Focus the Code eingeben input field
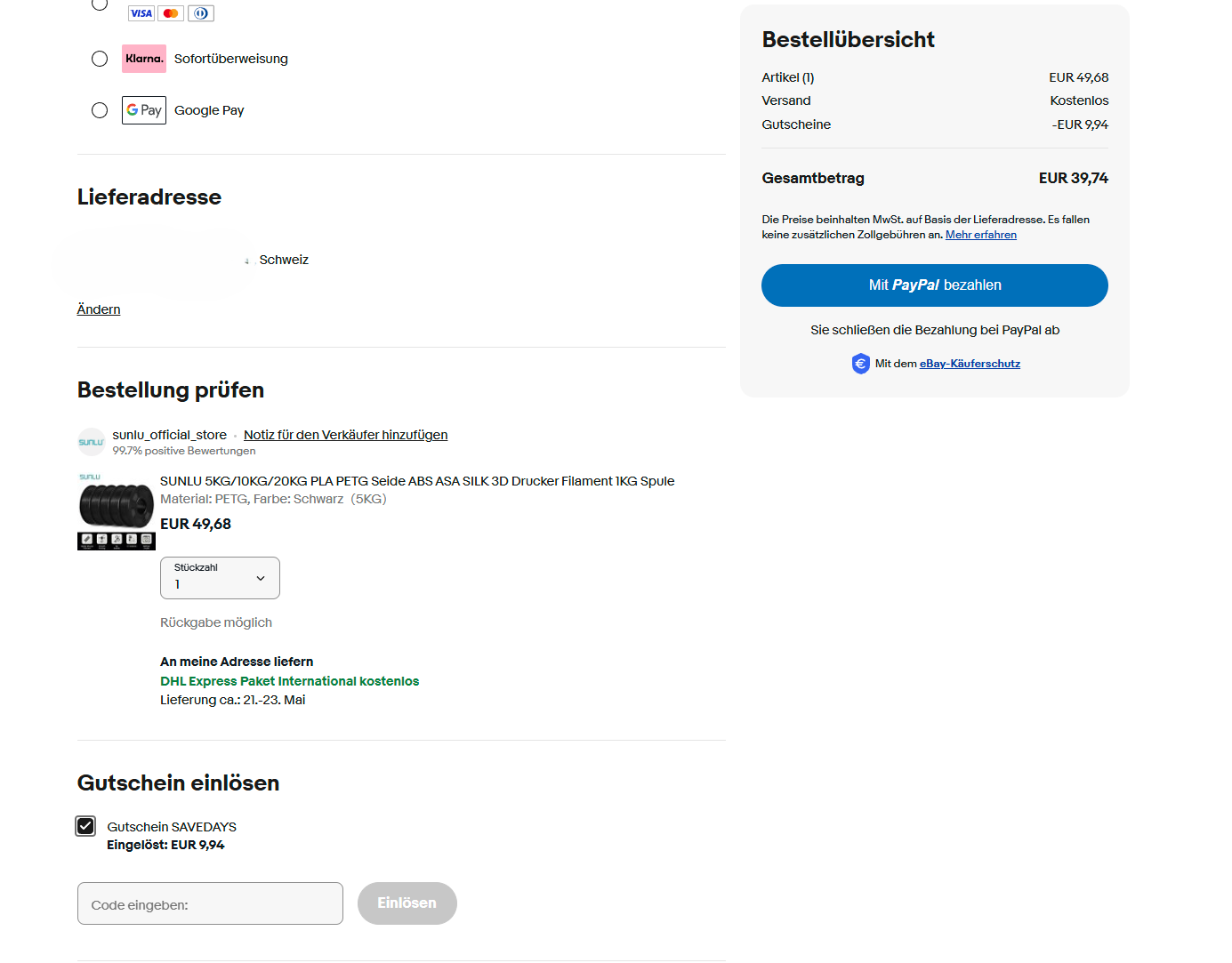Screen dimensions: 1232x963 (x=210, y=903)
